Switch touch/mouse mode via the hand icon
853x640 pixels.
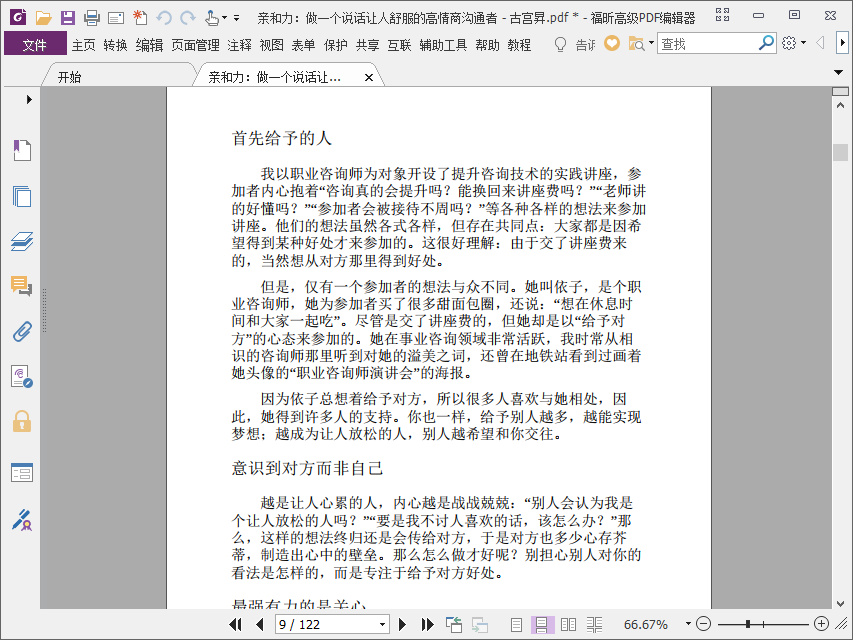(212, 18)
